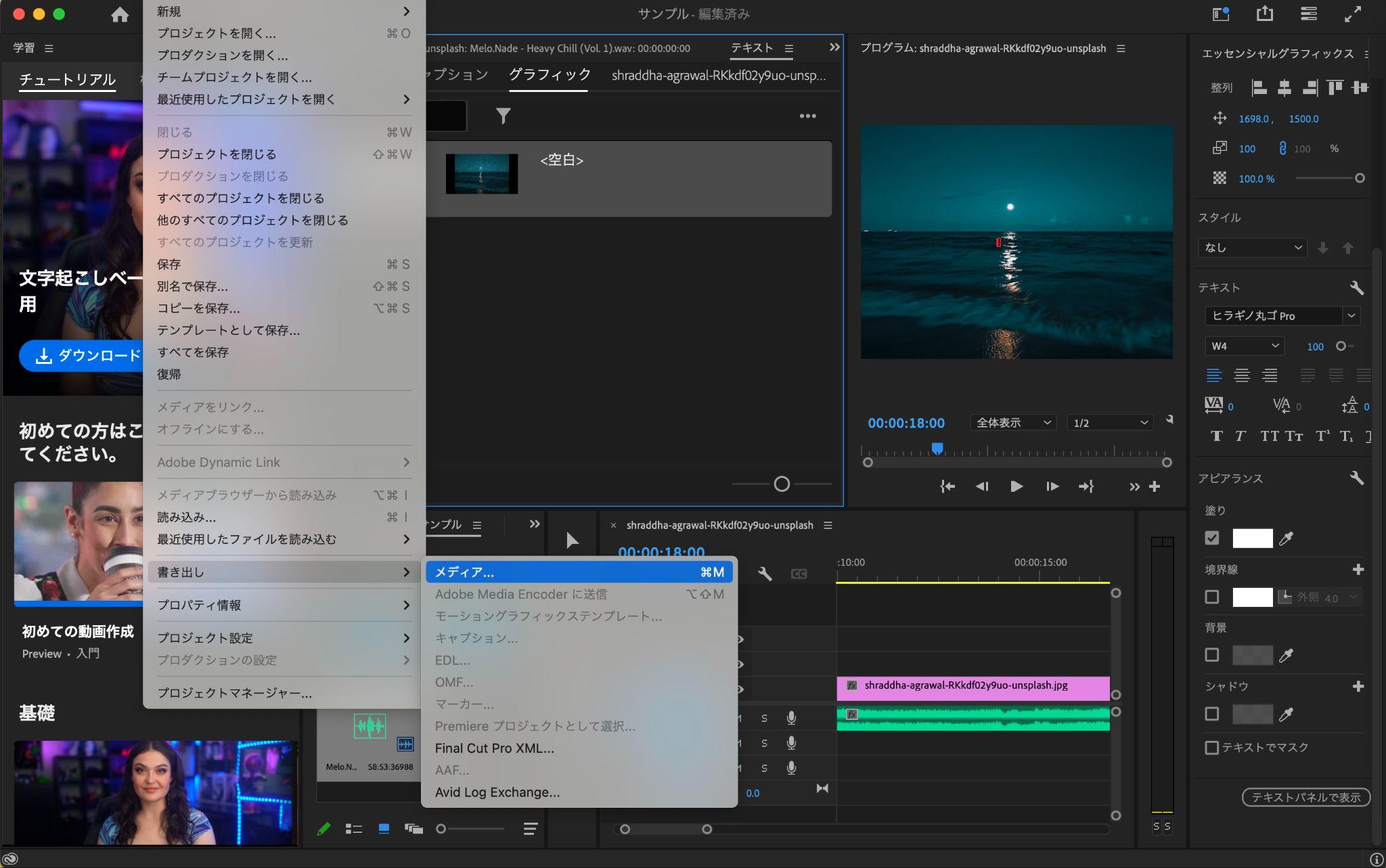Click the Text panel zoom slider handle
The image size is (1386, 868).
[782, 484]
